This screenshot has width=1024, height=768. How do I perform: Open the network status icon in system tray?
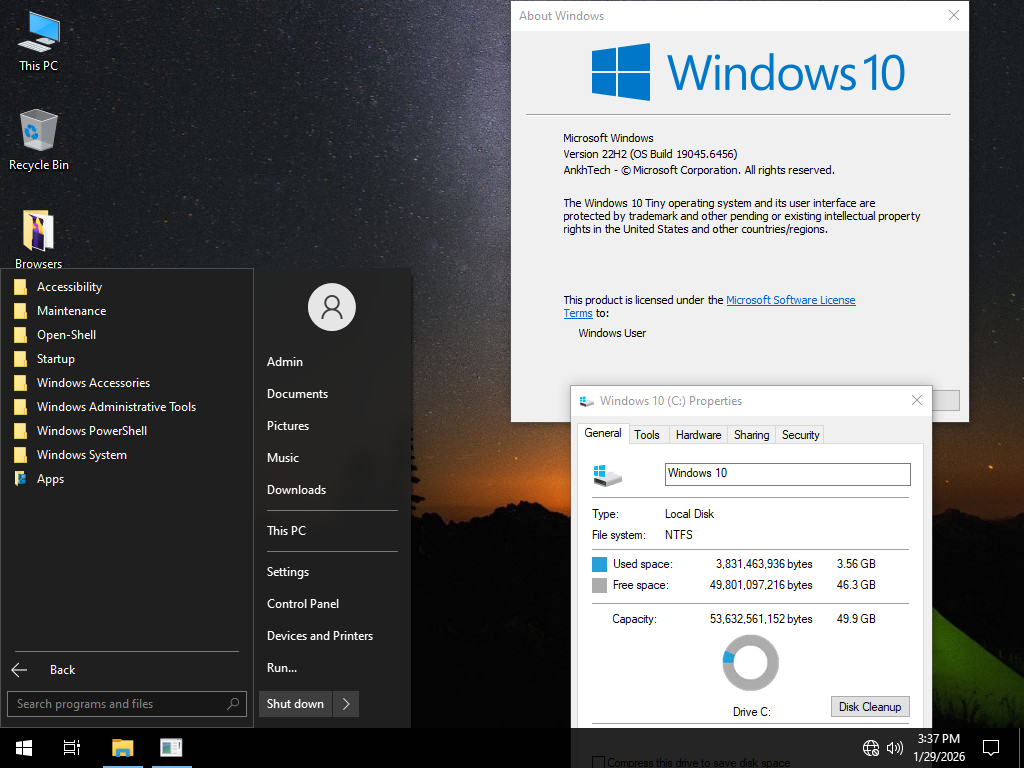click(x=870, y=747)
